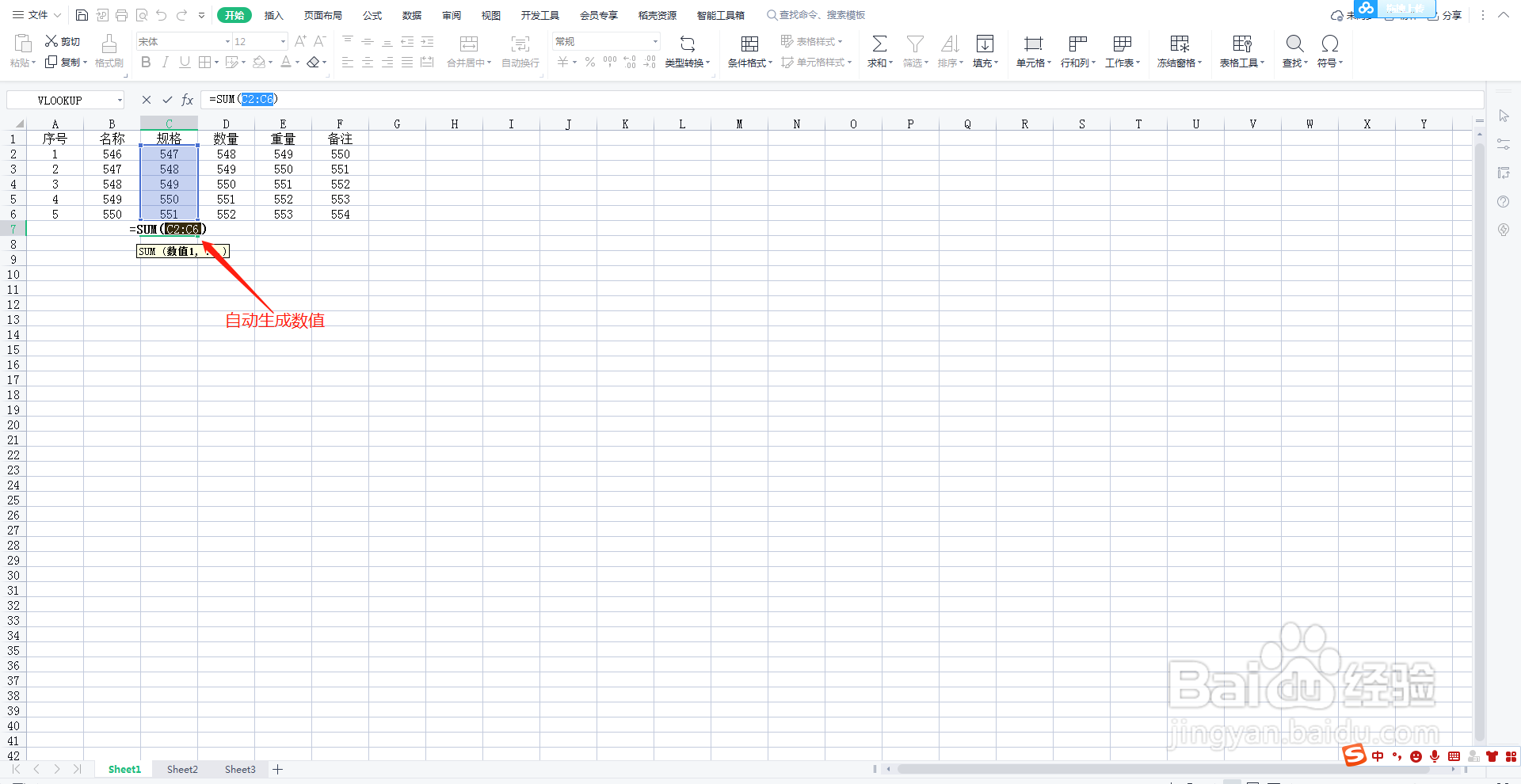Open the Name Box dropdown showing VLOOKUP

click(x=120, y=100)
